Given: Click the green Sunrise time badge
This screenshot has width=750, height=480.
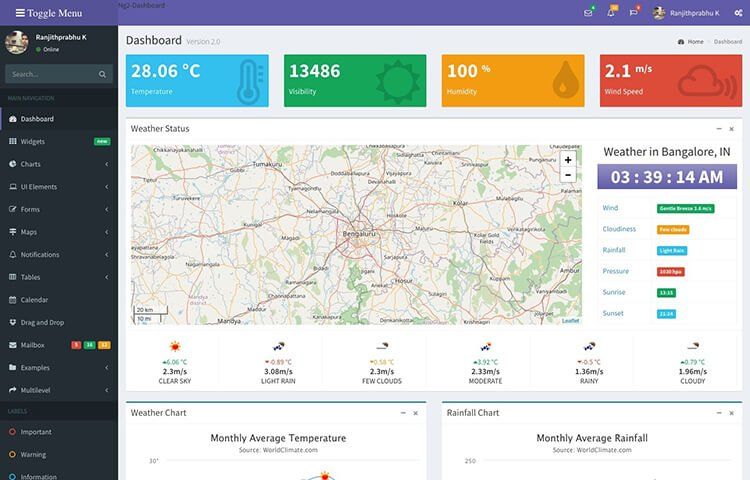Looking at the screenshot, I should pos(666,293).
